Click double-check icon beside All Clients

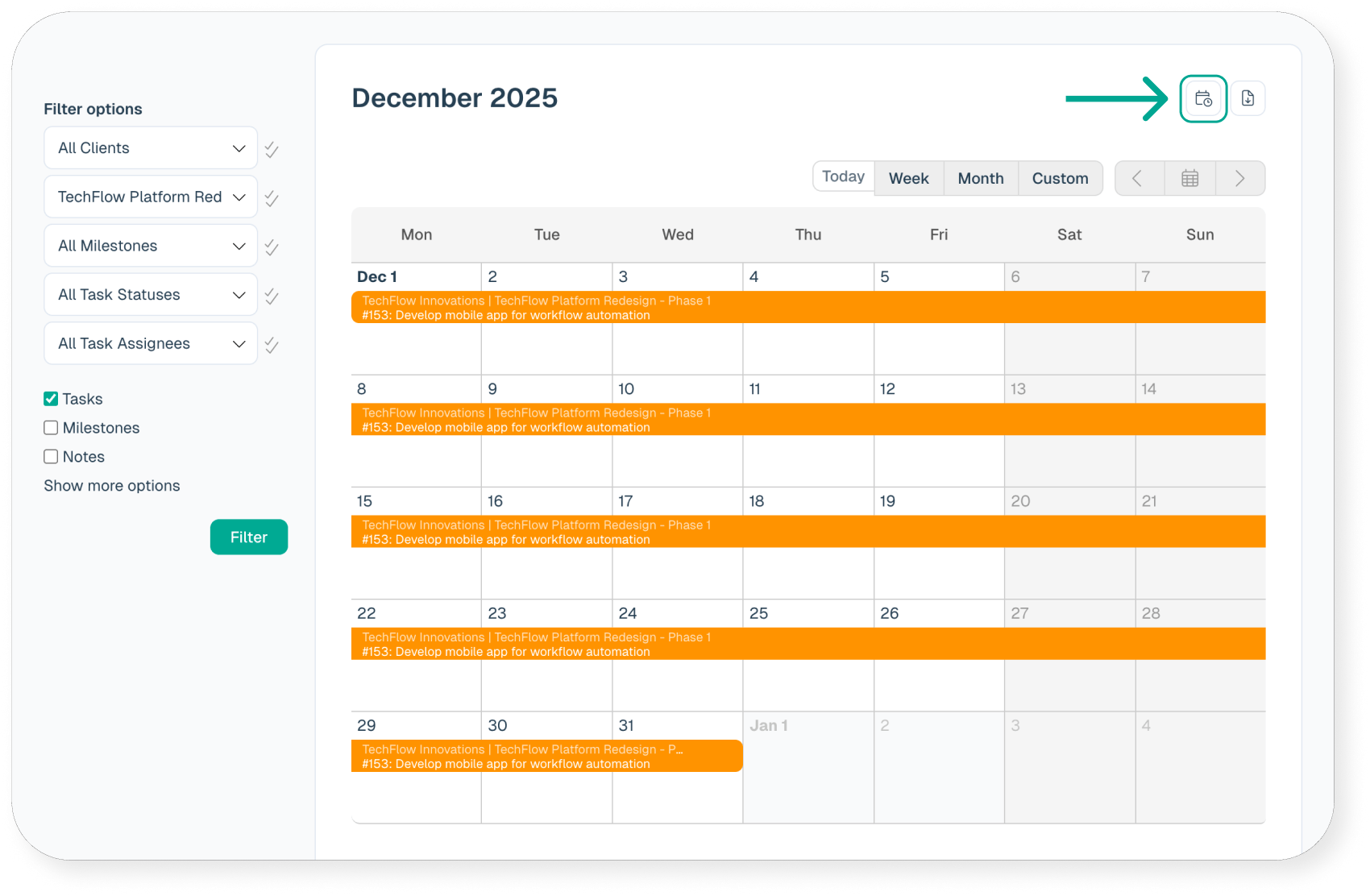(272, 150)
